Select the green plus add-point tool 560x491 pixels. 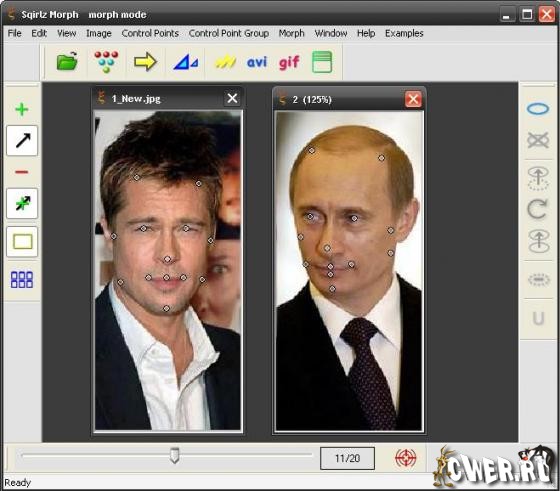pos(22,109)
